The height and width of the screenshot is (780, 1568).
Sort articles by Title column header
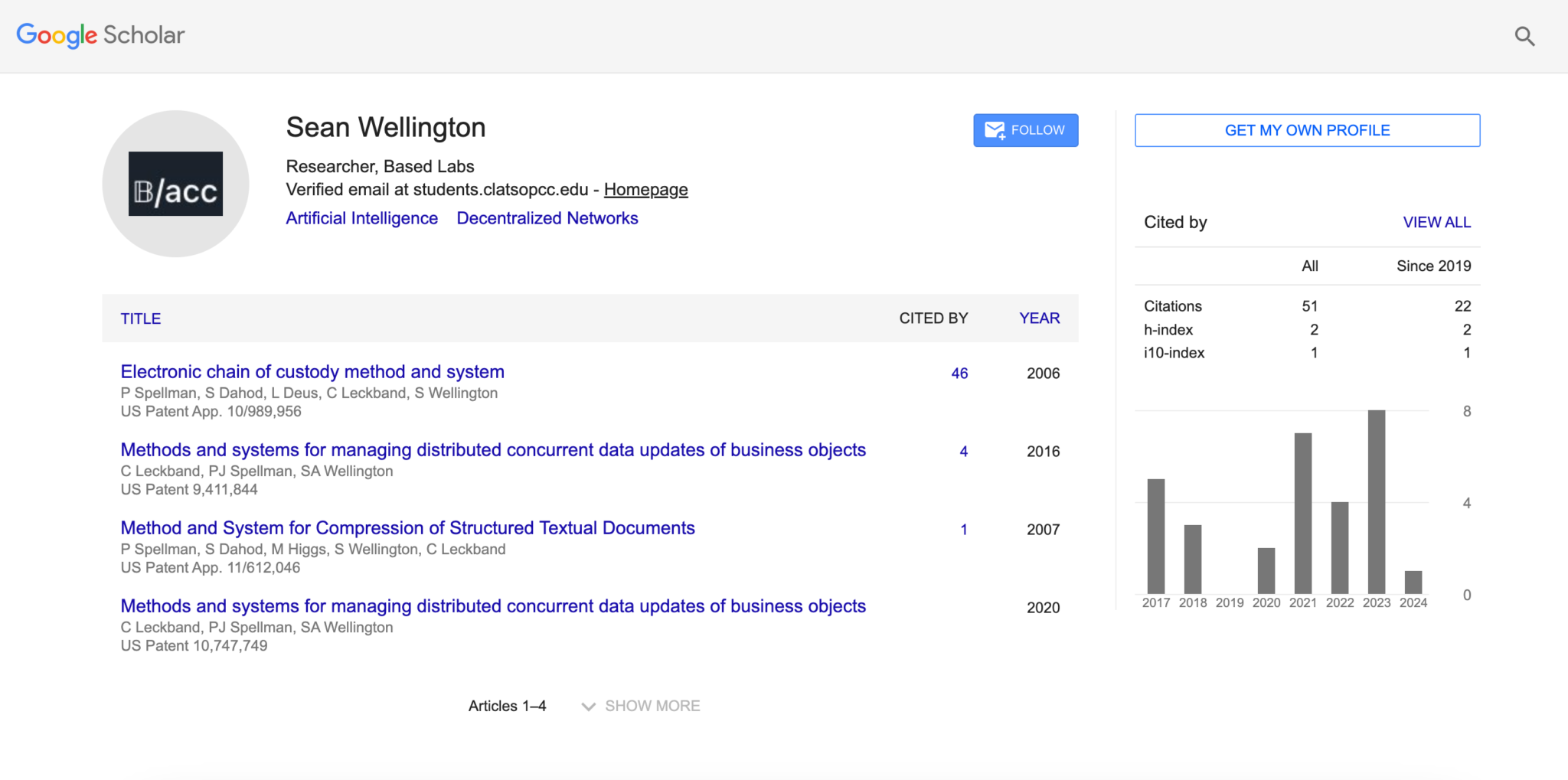[x=141, y=318]
